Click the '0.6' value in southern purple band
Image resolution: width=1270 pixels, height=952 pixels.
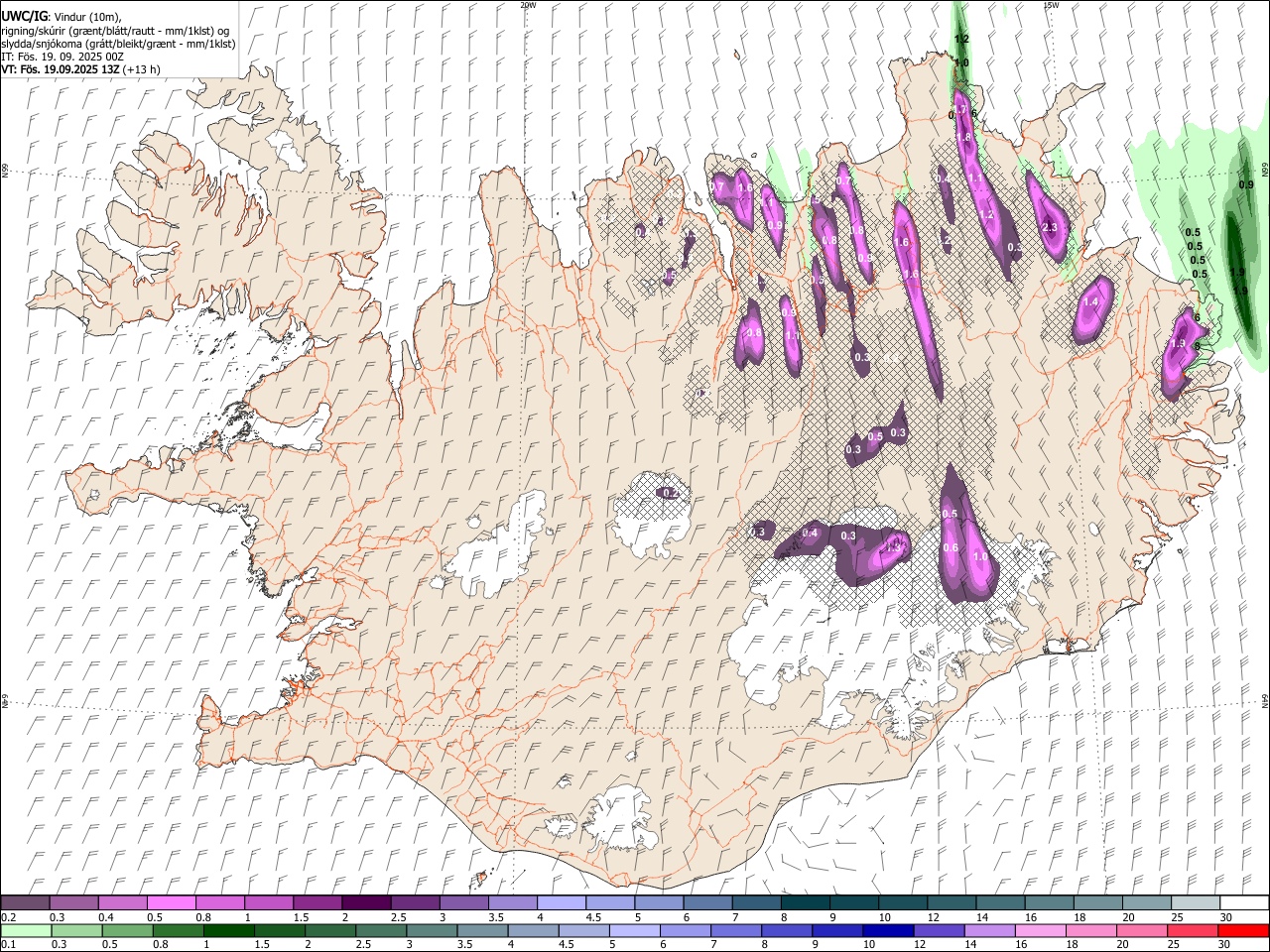951,548
